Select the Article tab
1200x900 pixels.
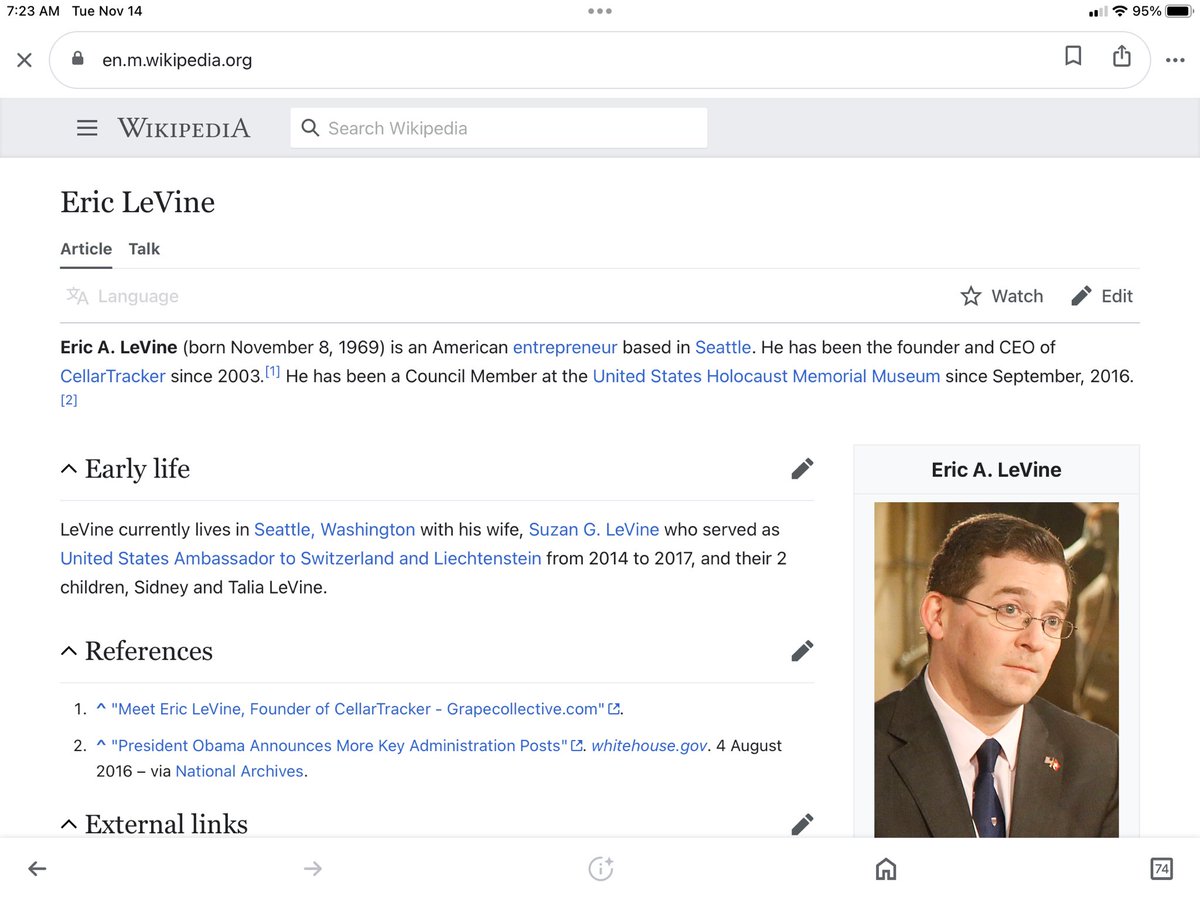click(x=86, y=249)
